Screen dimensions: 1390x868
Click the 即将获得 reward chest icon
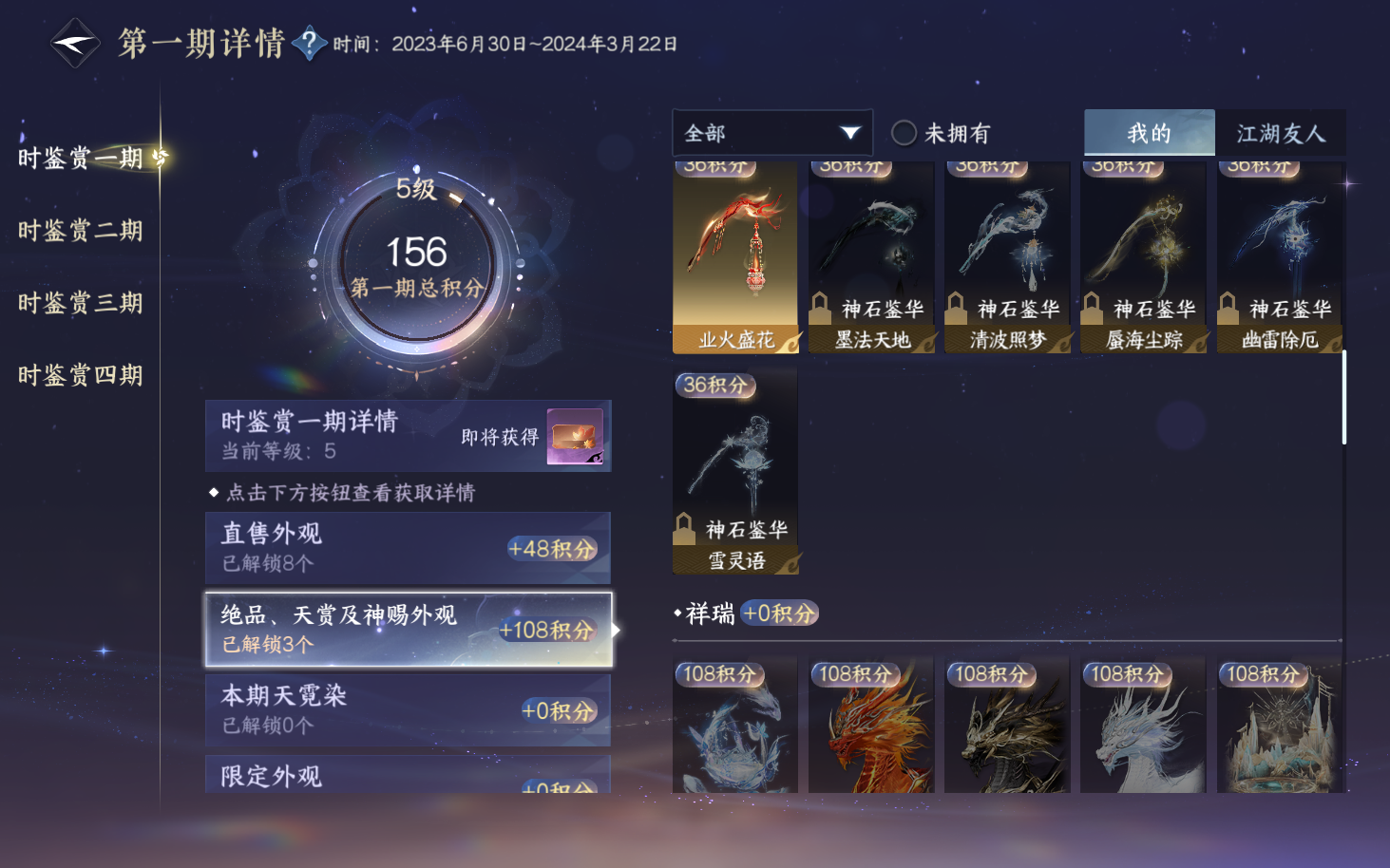click(576, 436)
